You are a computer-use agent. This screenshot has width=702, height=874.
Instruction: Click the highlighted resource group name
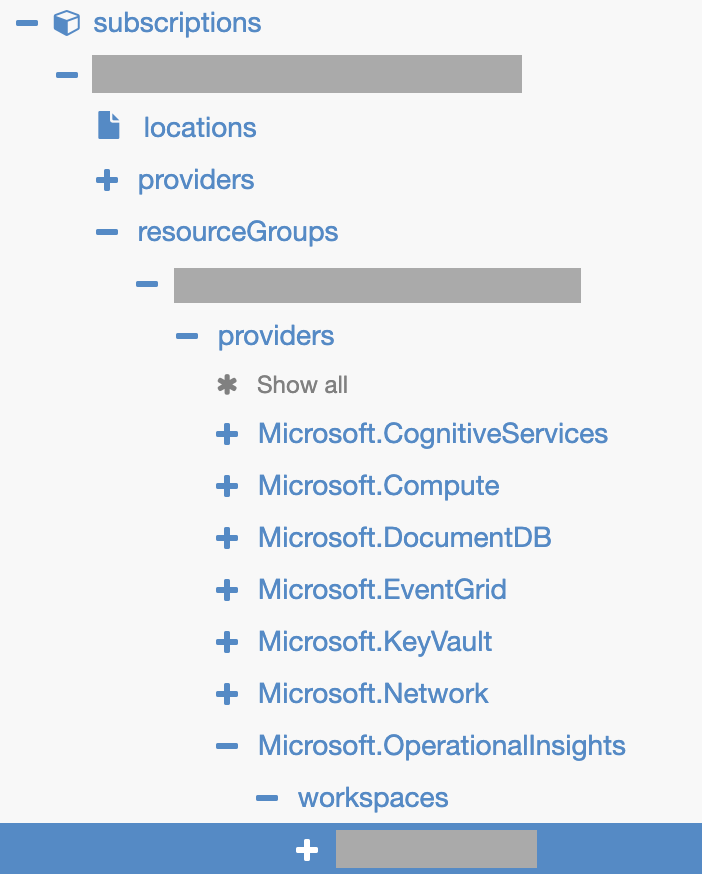(377, 284)
